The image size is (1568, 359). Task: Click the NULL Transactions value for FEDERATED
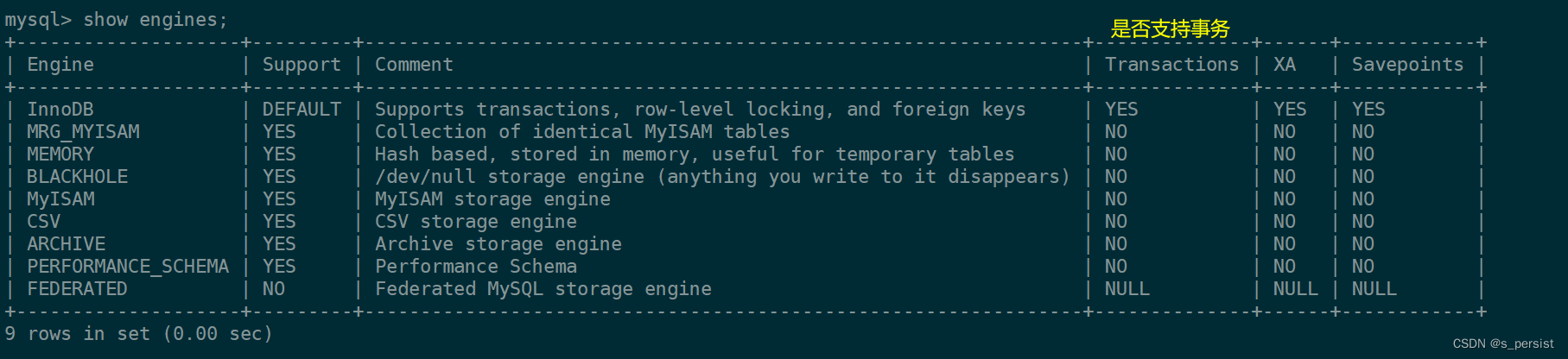coord(1127,289)
